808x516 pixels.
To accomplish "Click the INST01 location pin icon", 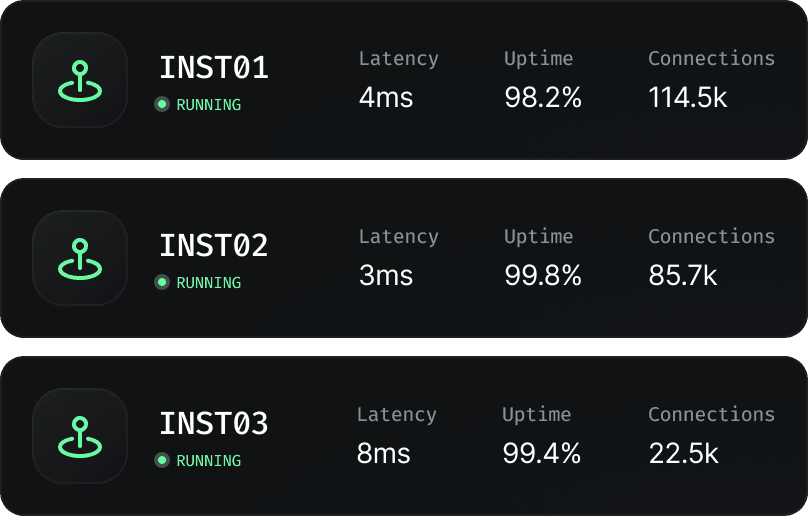I will [x=80, y=81].
